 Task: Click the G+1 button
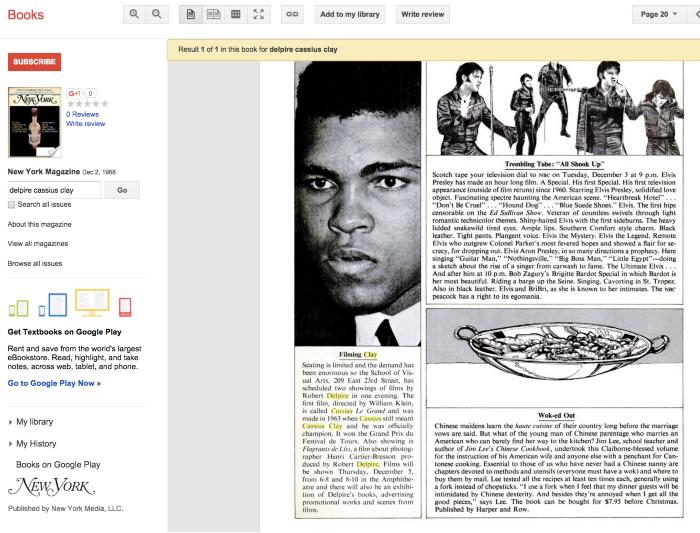tap(74, 93)
